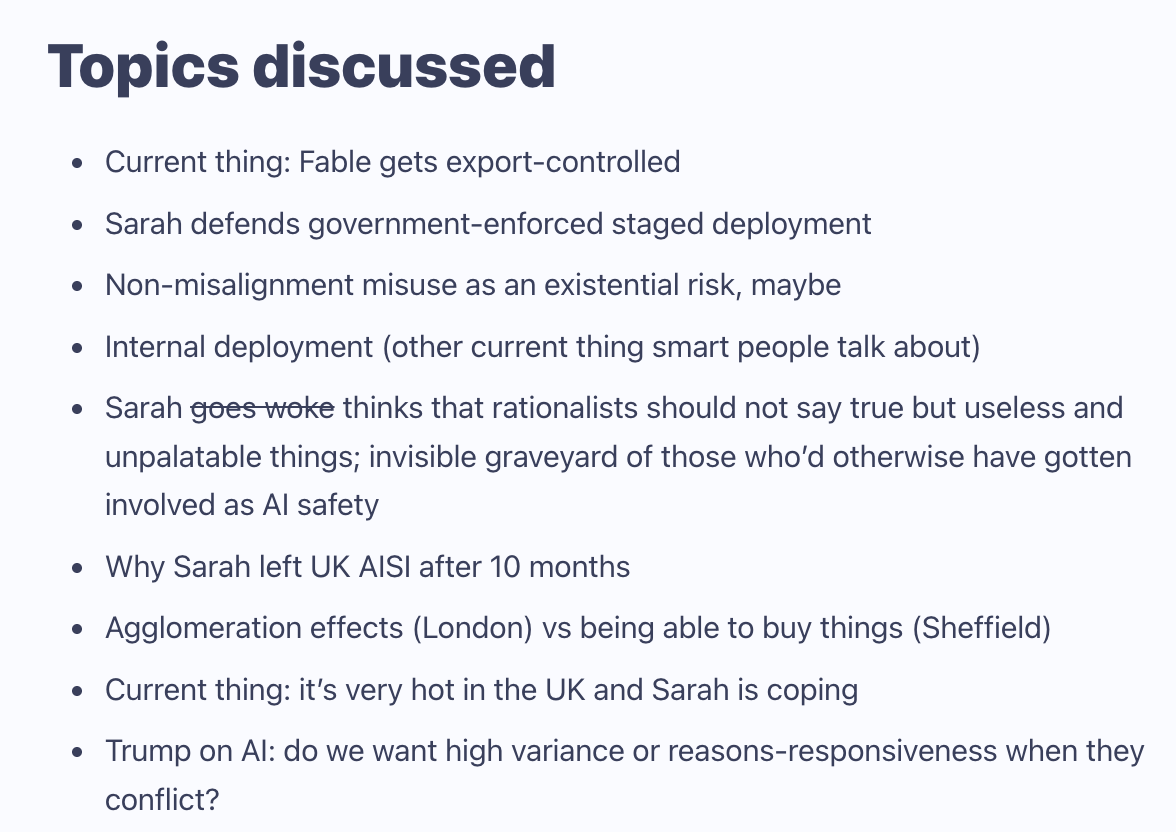Click the 'Trump on AI' bullet text
This screenshot has height=832, width=1176.
pyautogui.click(x=190, y=751)
